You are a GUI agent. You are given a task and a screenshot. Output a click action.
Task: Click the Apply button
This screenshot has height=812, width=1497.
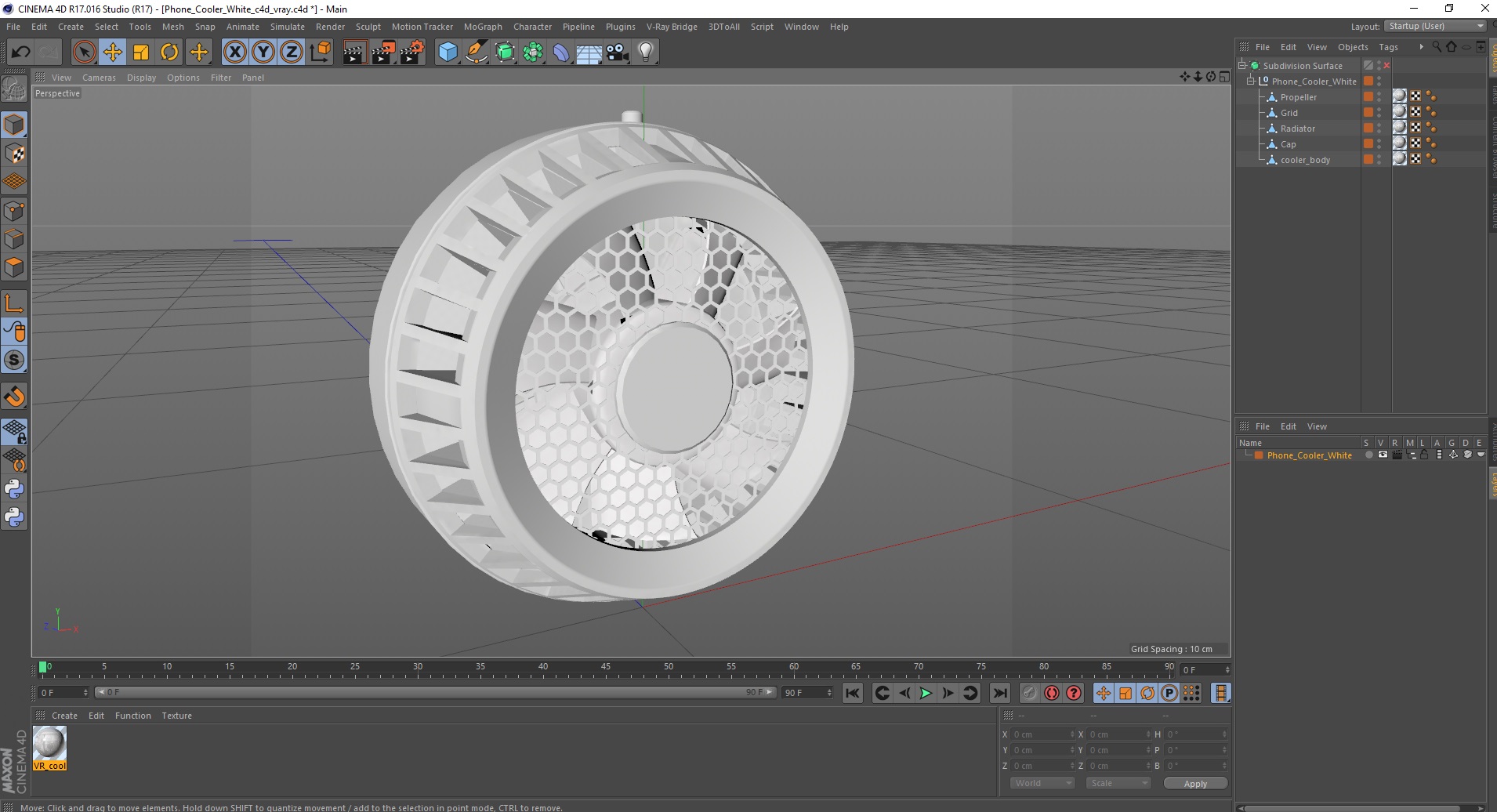(x=1195, y=784)
